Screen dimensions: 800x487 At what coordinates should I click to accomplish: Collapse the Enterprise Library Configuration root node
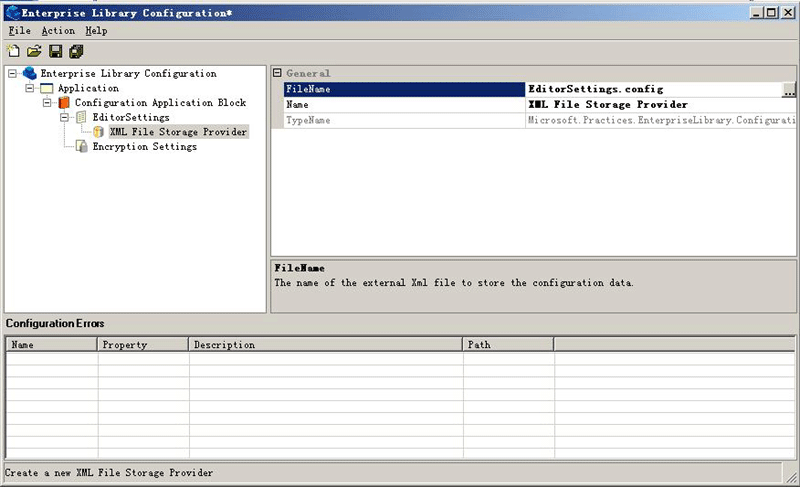13,74
